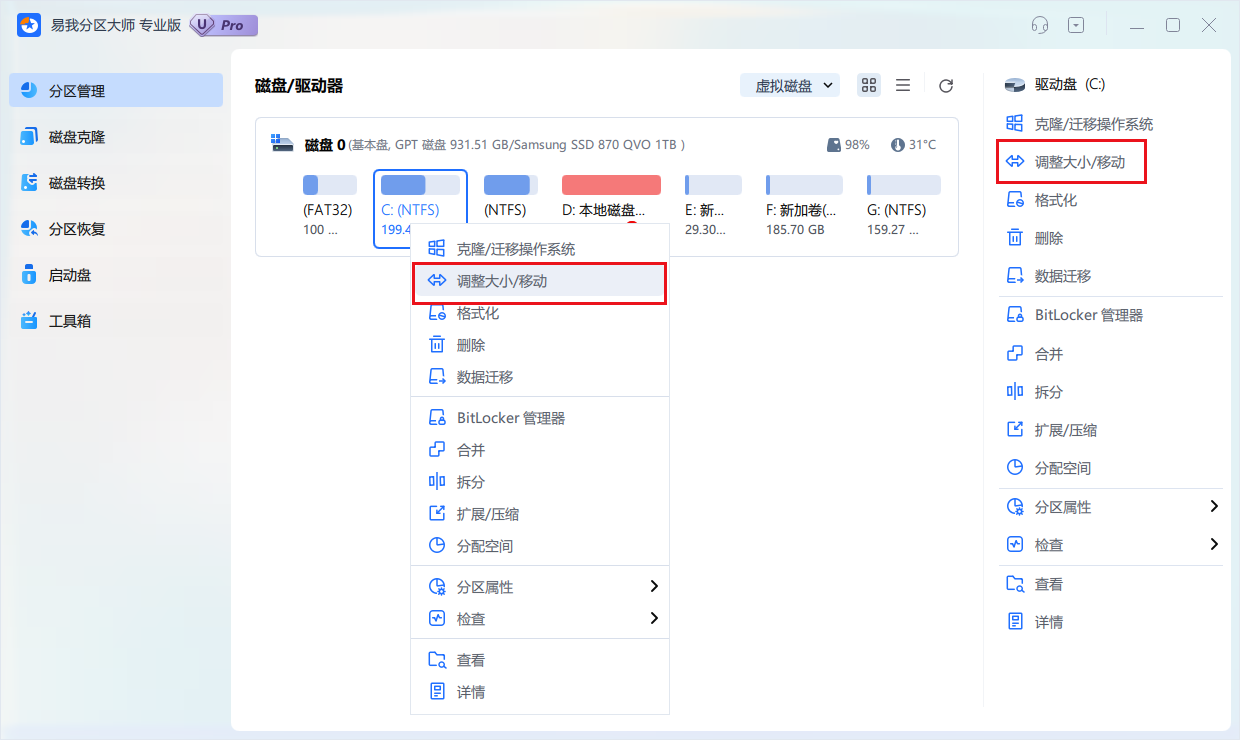Click the refresh icon to rescan disks
Image resolution: width=1240 pixels, height=740 pixels.
point(945,85)
